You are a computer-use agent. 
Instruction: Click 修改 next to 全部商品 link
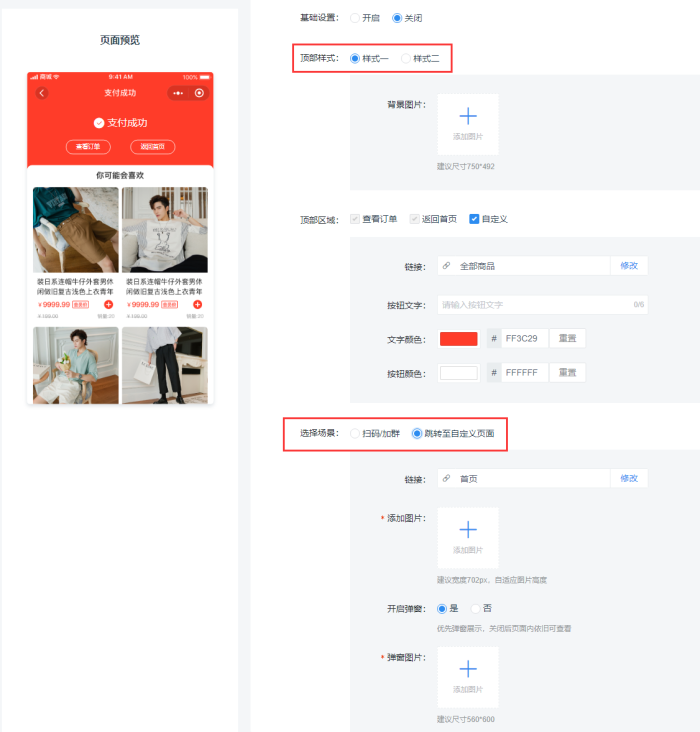(x=629, y=266)
